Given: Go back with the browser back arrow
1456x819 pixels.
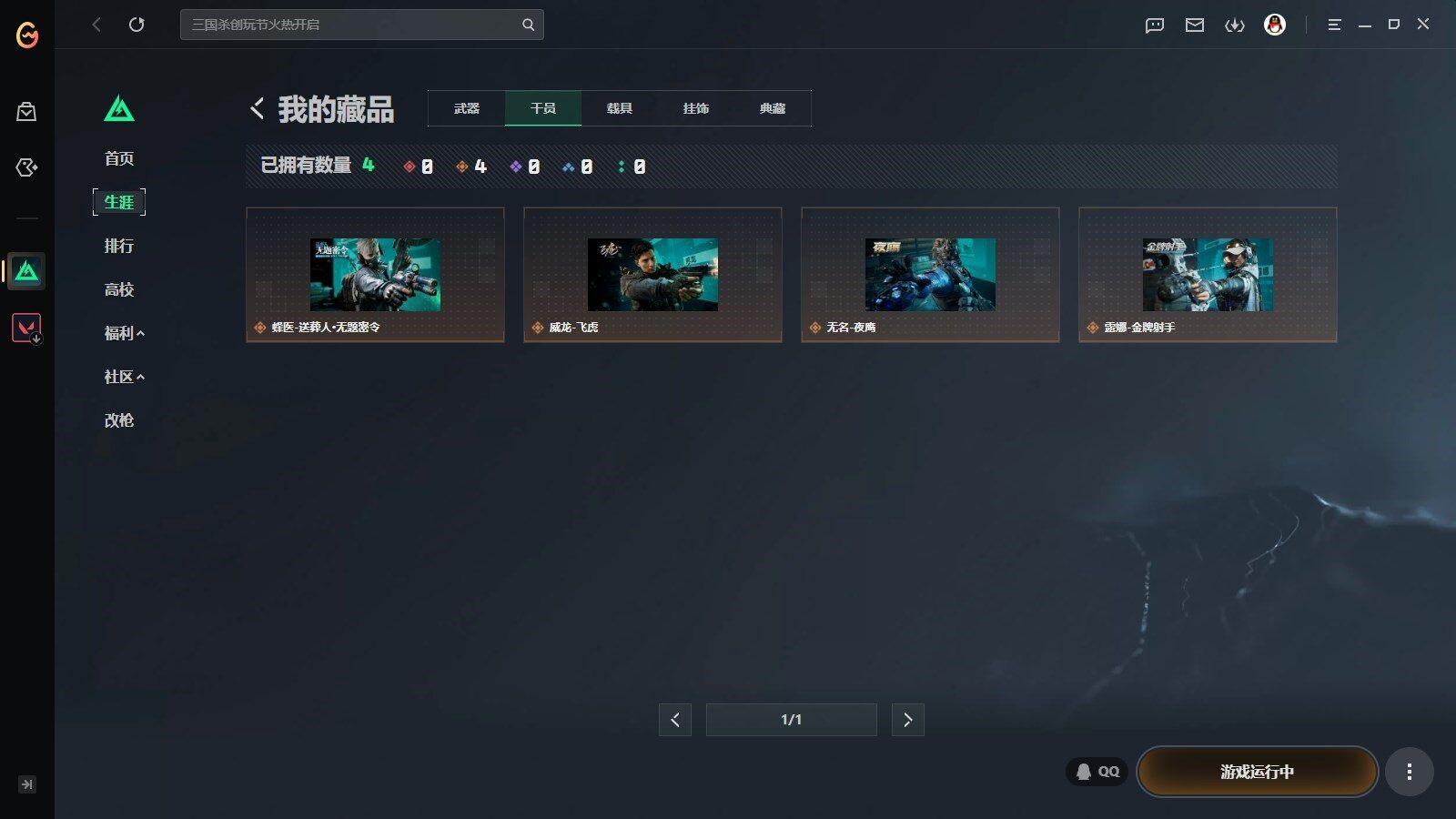Looking at the screenshot, I should (x=96, y=25).
